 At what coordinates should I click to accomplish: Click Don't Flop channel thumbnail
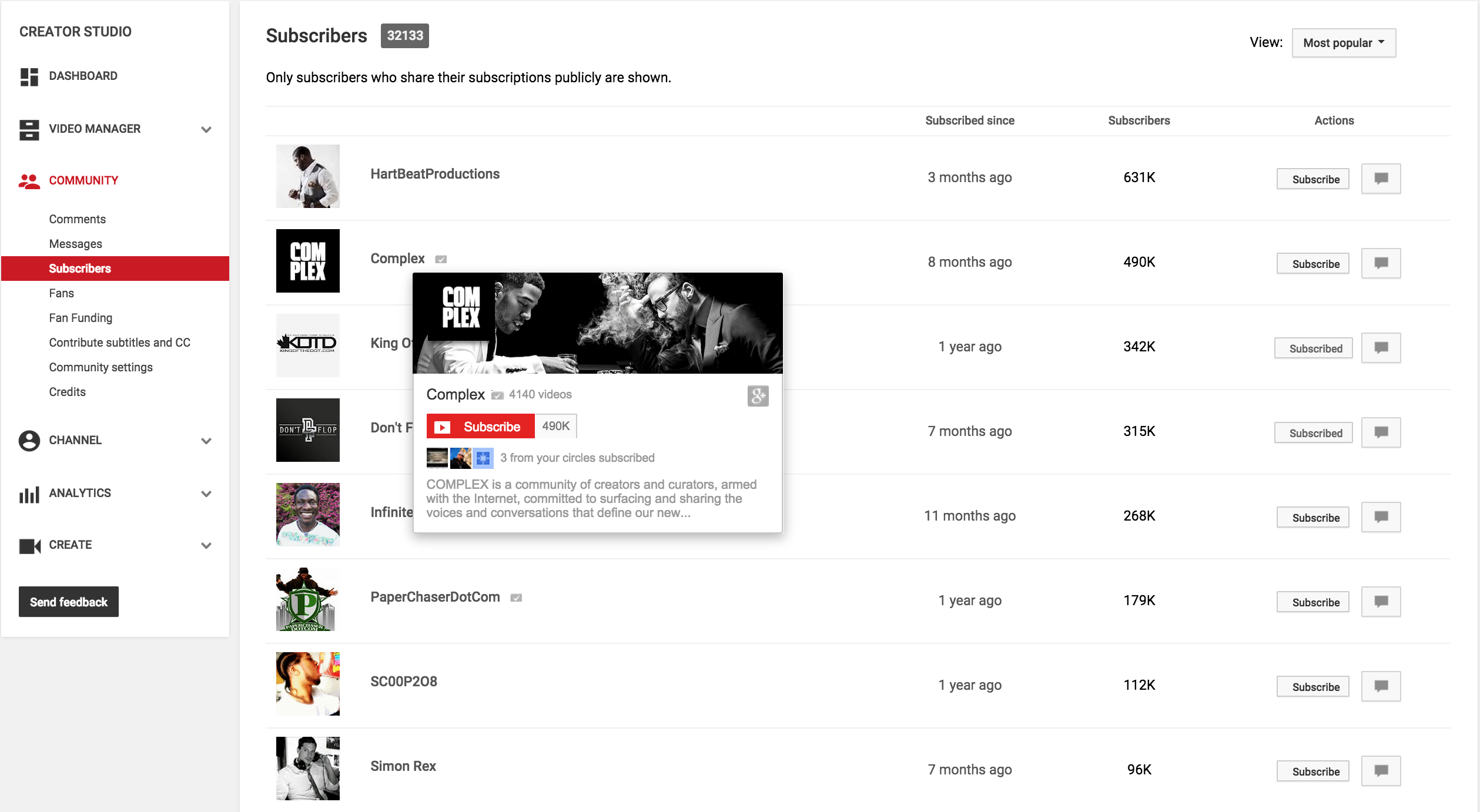click(308, 430)
